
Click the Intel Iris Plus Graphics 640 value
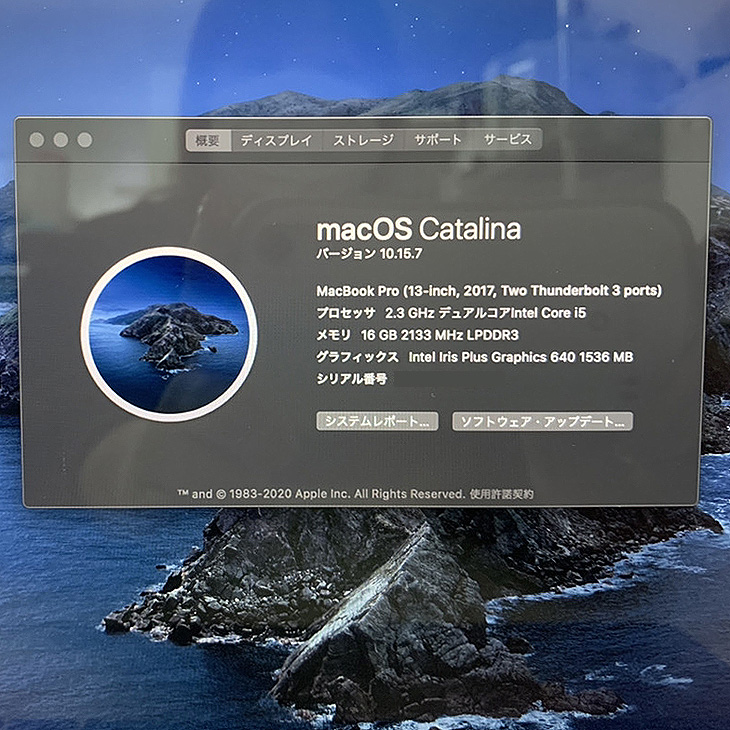[x=520, y=357]
